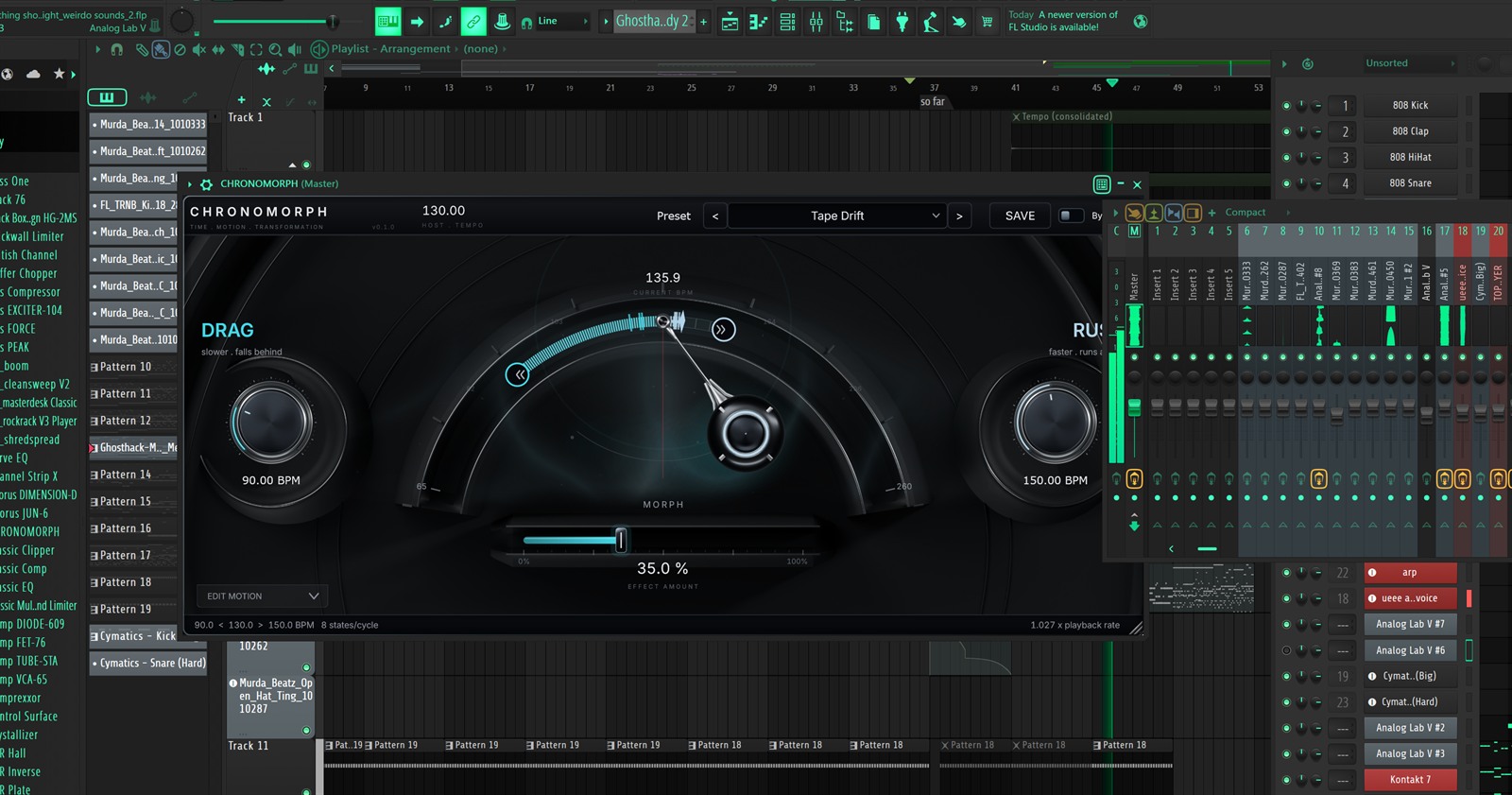Open the Mixer from top toolbar
This screenshot has height=795, width=1512.
point(816,22)
